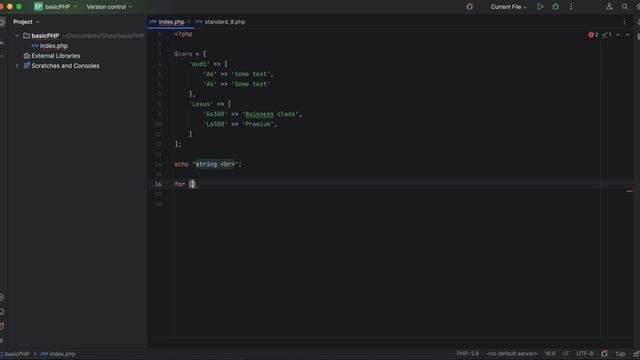Click the 'Lexus' array key on line 8
640x360 pixels.
201,104
